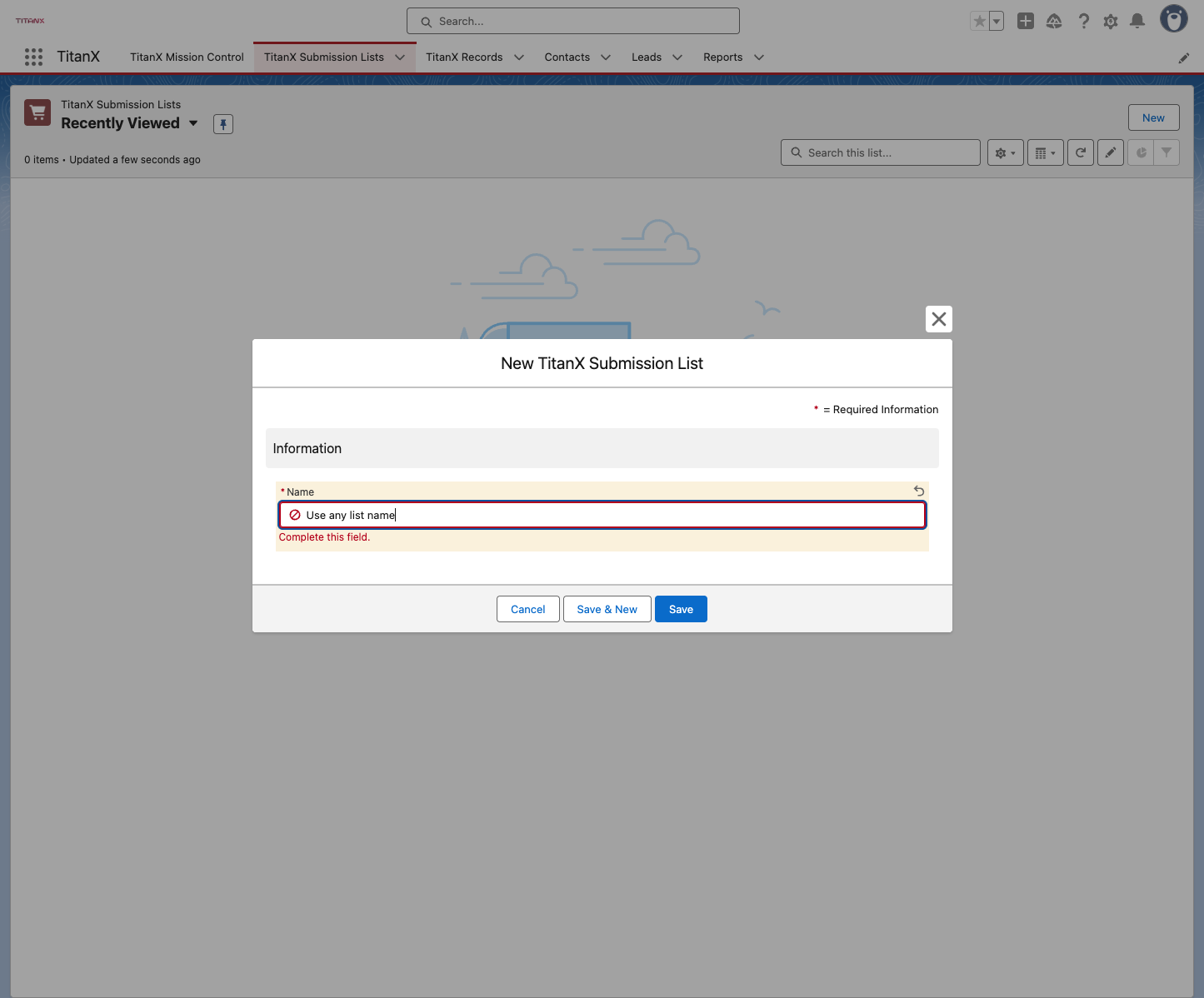Click the Global Actions plus icon
The height and width of the screenshot is (998, 1204).
pos(1026,21)
